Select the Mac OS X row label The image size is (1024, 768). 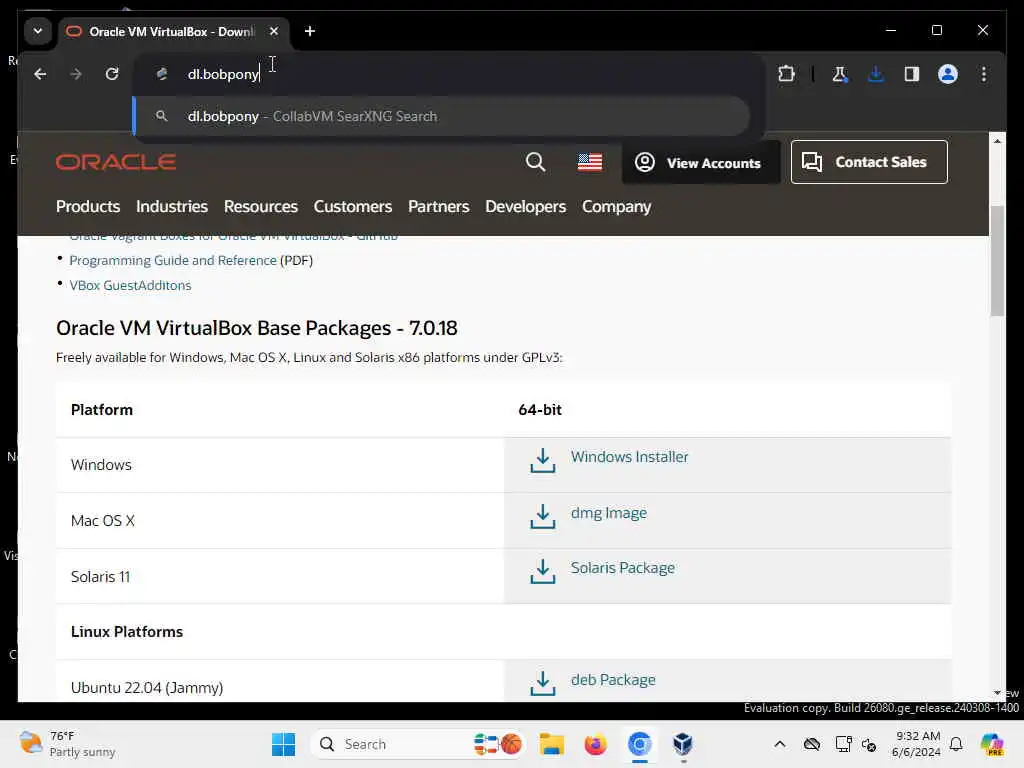[x=103, y=520]
